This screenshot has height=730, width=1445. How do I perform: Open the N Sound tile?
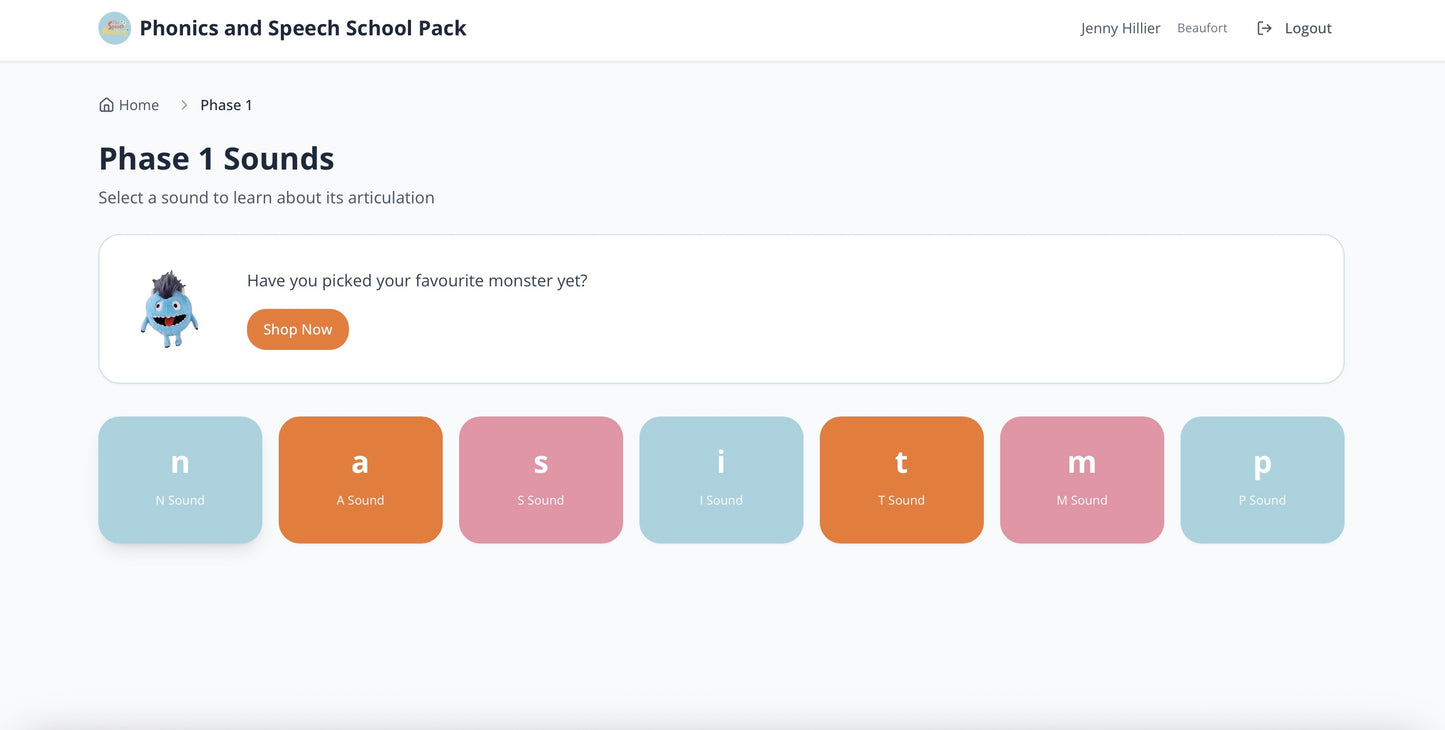pos(180,480)
